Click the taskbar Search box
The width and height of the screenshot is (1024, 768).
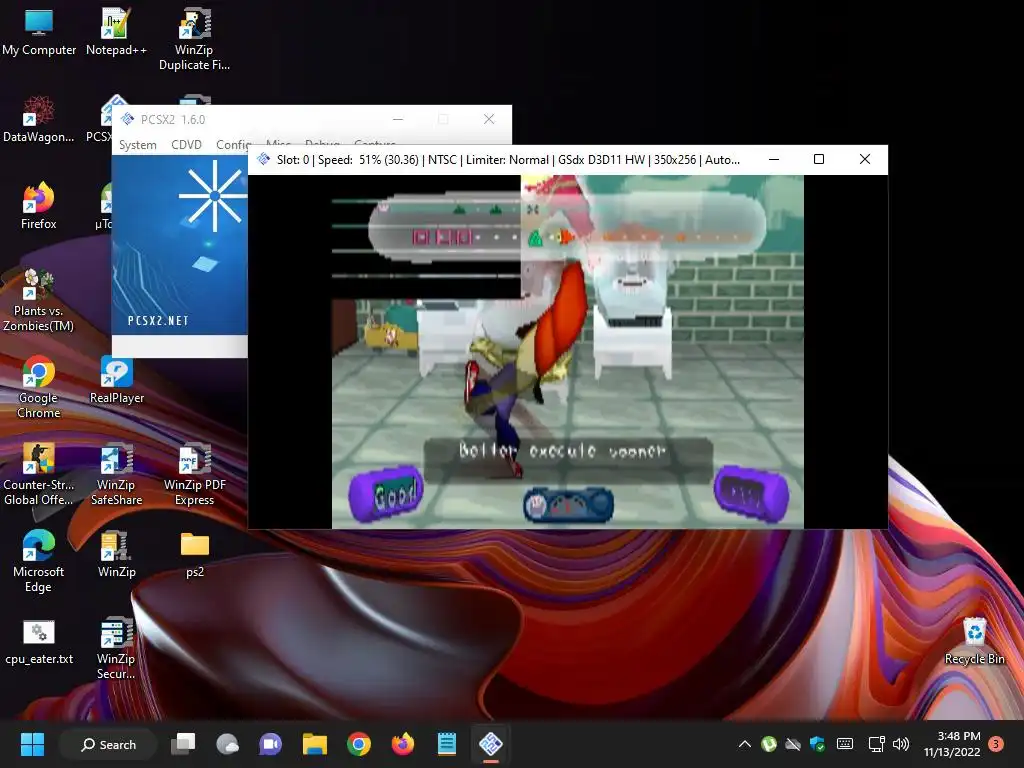point(108,744)
